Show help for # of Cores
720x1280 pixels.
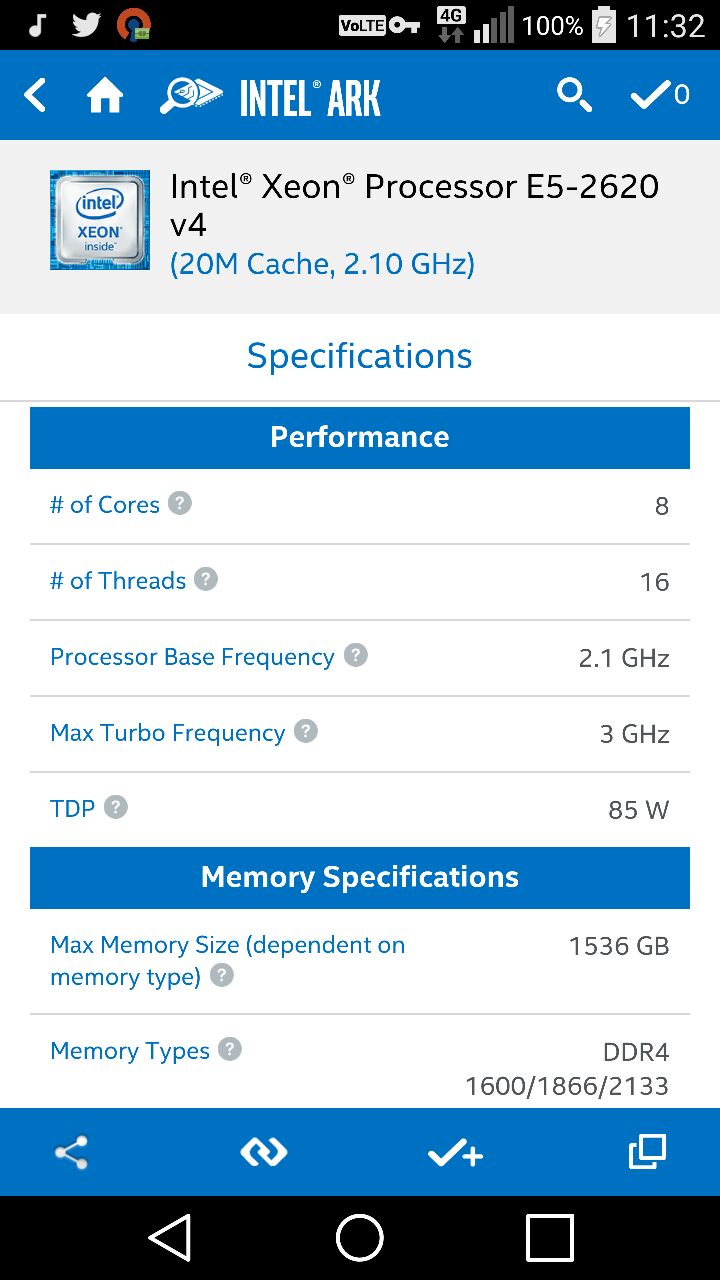(x=180, y=503)
